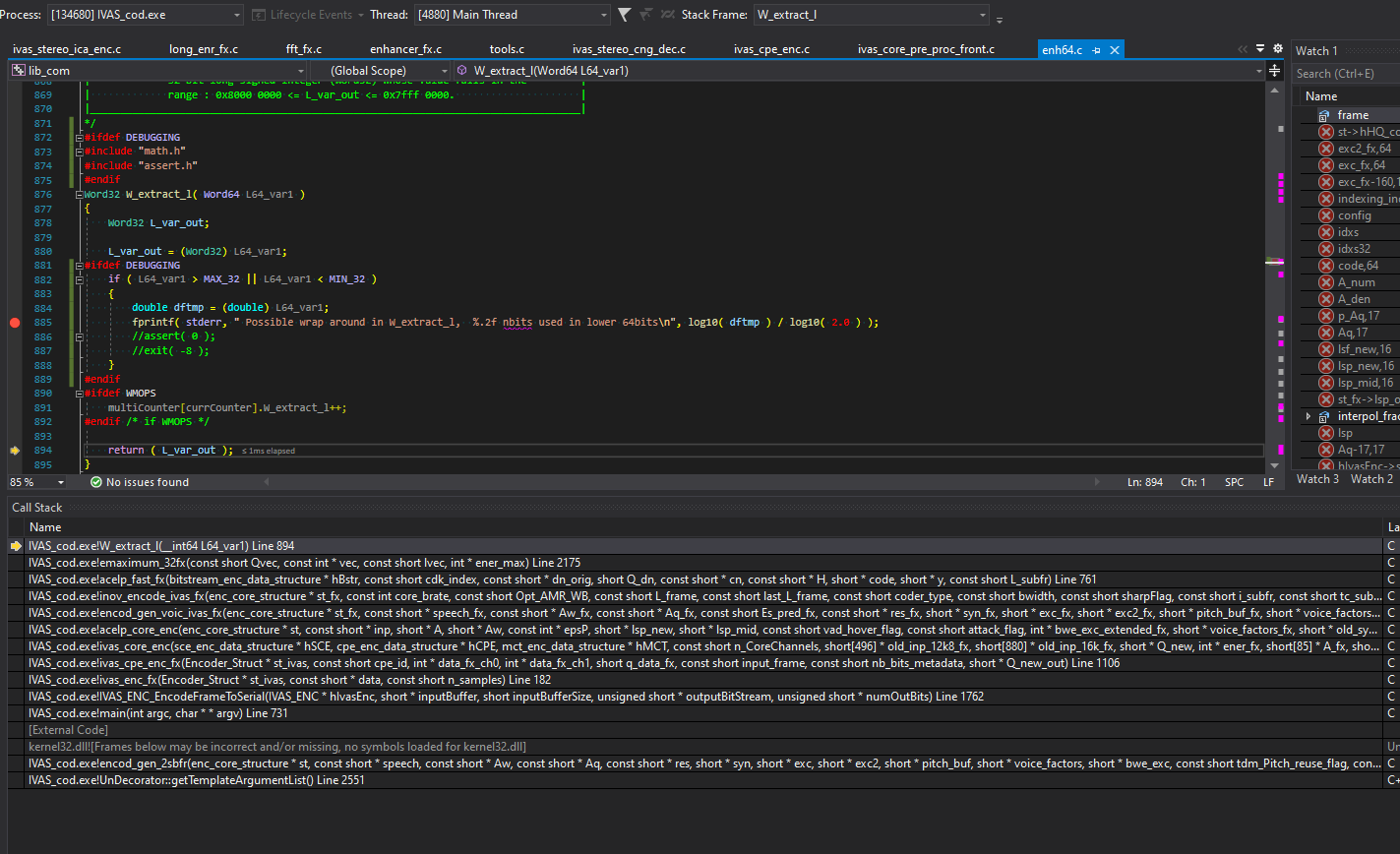Screen dimensions: 1400x854
Task: Expand the interpol_frac watch entry
Action: [1309, 416]
